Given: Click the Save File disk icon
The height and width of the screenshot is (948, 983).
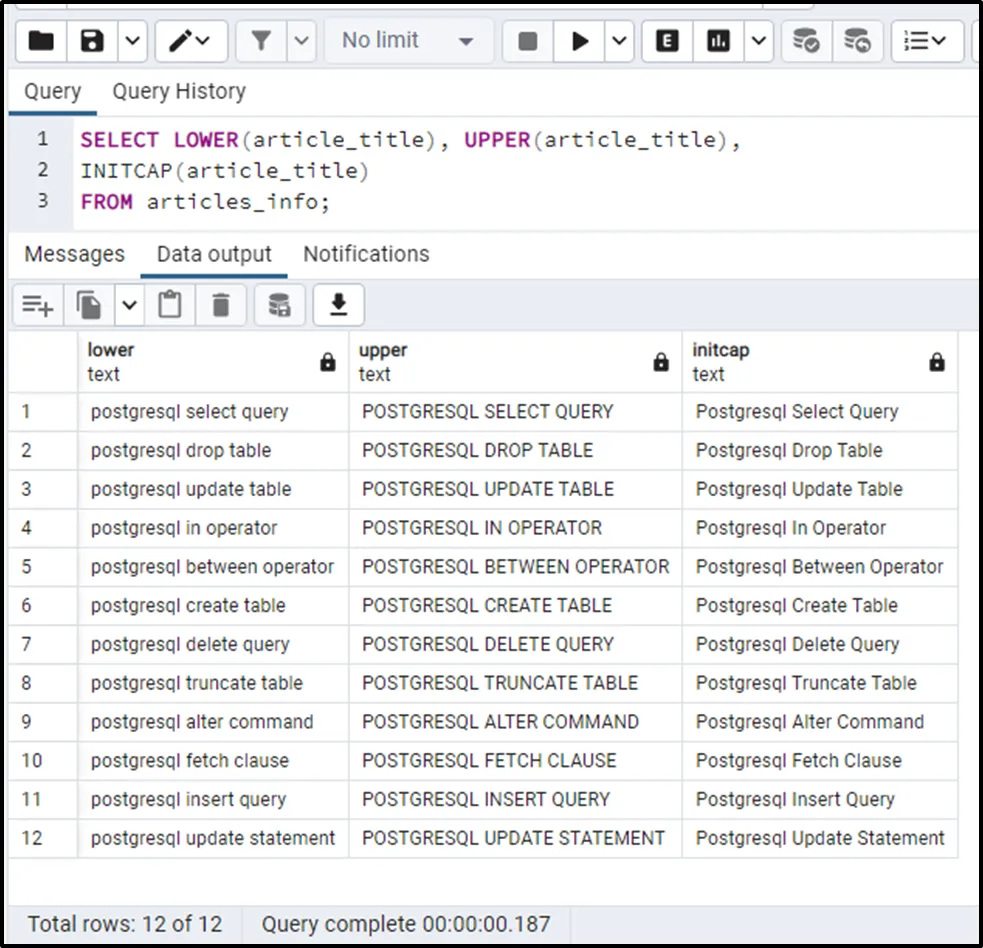Looking at the screenshot, I should pyautogui.click(x=92, y=41).
